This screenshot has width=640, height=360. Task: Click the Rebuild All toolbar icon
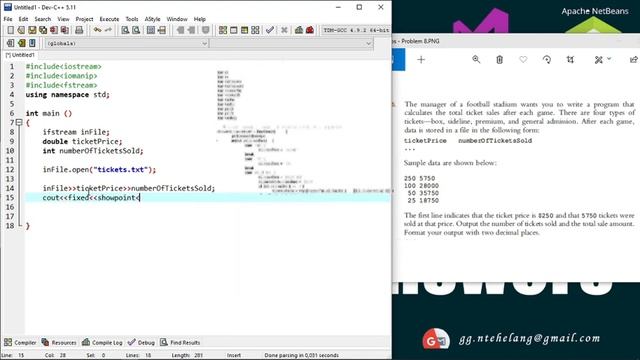[255, 30]
